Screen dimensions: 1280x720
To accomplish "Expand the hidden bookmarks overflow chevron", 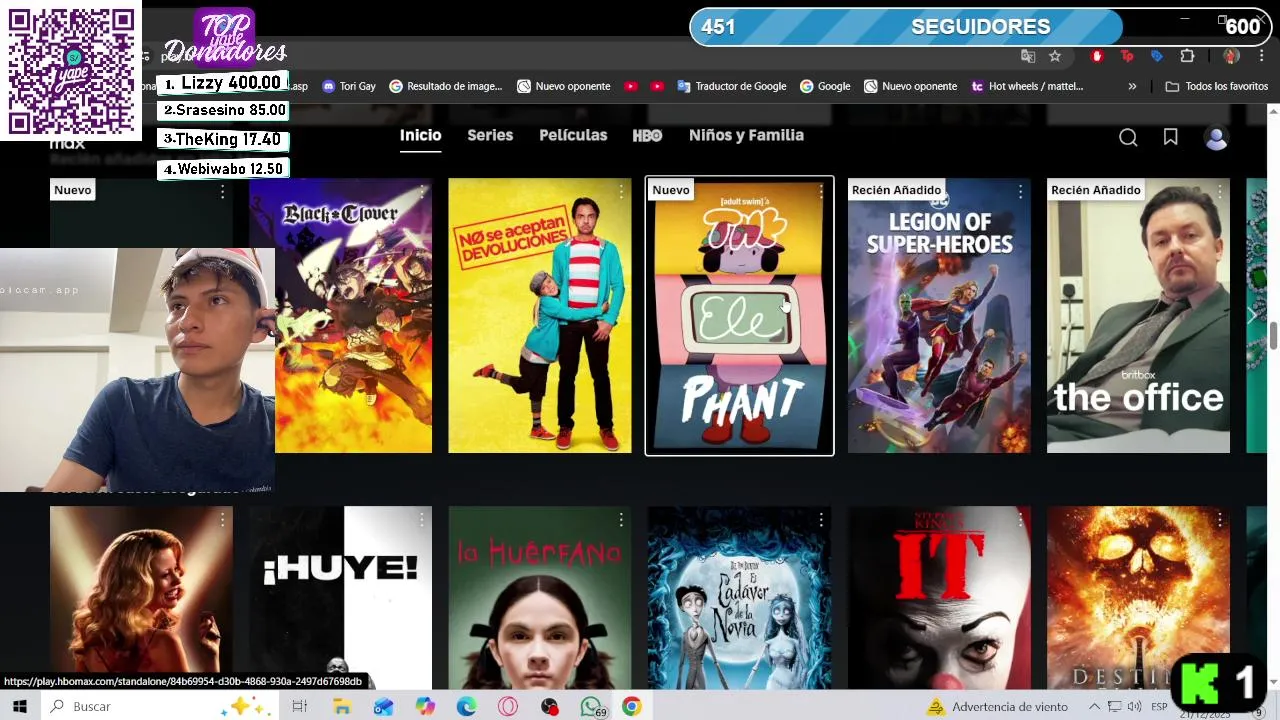I will 1132,86.
